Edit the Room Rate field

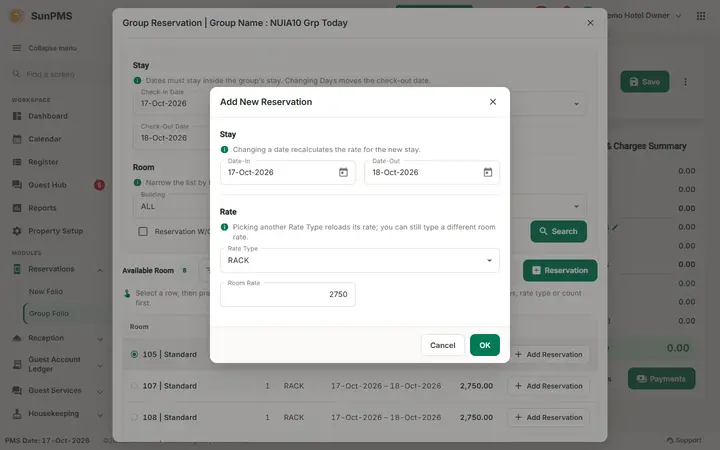coord(287,294)
